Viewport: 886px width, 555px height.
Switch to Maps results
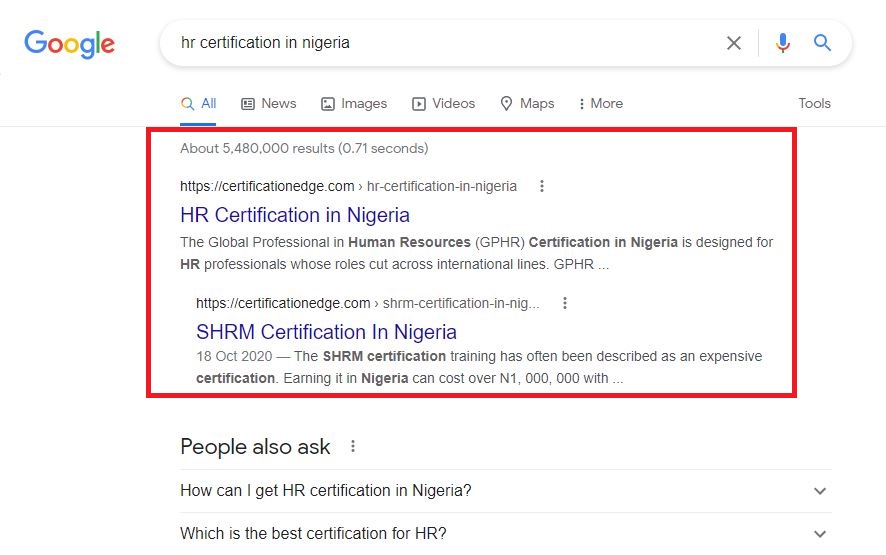pyautogui.click(x=527, y=103)
